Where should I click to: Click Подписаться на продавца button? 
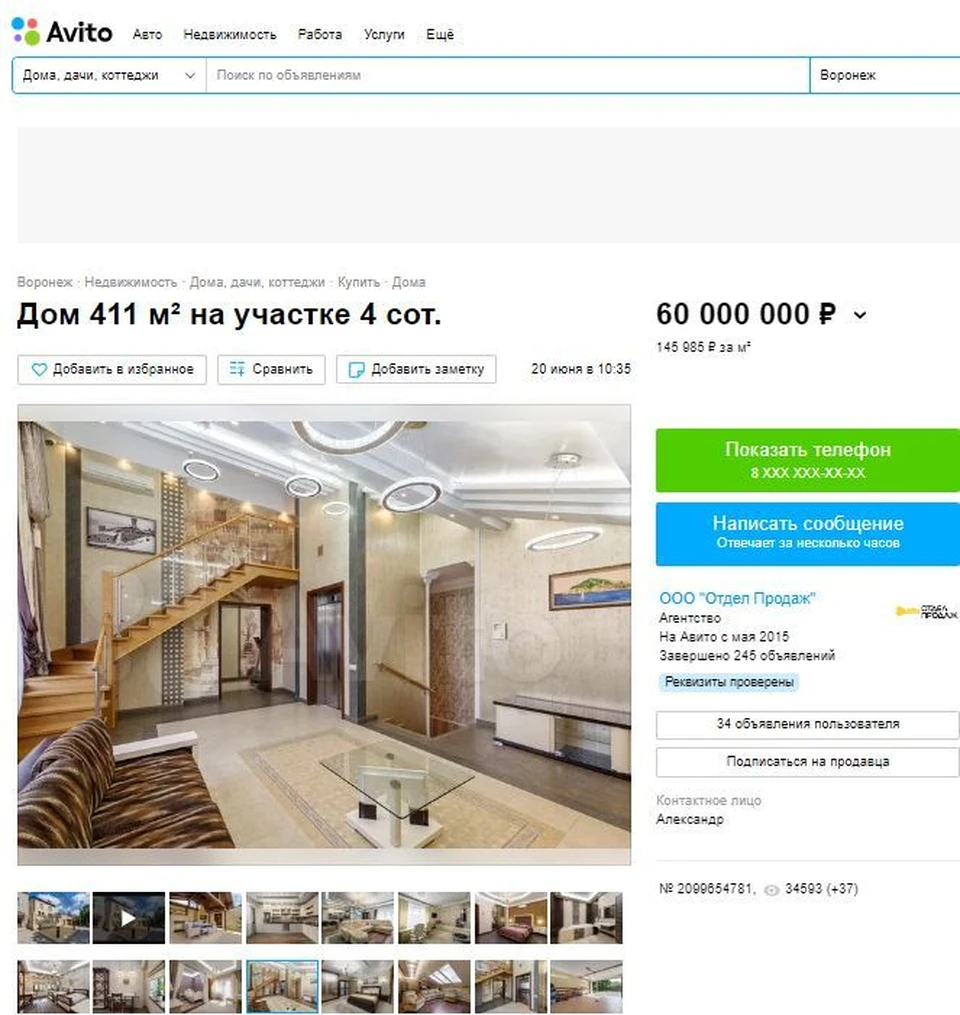(807, 762)
